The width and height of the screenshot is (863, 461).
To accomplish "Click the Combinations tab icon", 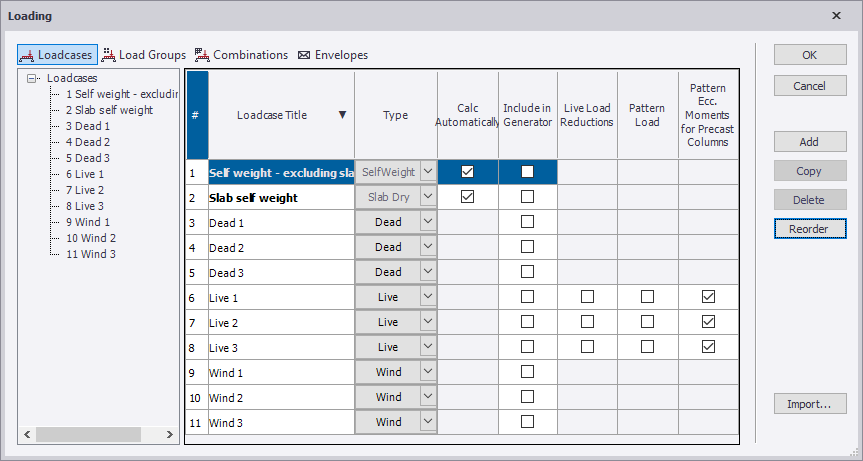I will [202, 54].
